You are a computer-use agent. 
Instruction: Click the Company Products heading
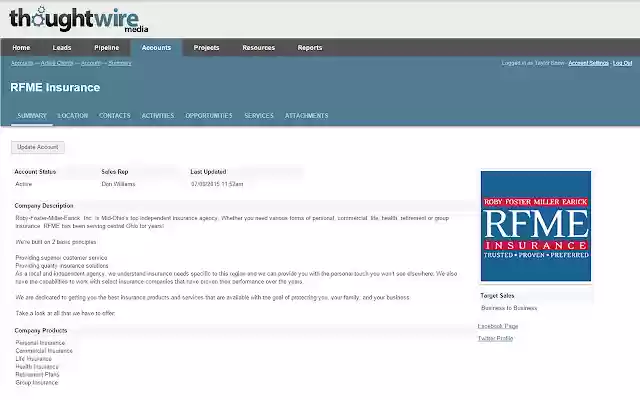click(41, 331)
